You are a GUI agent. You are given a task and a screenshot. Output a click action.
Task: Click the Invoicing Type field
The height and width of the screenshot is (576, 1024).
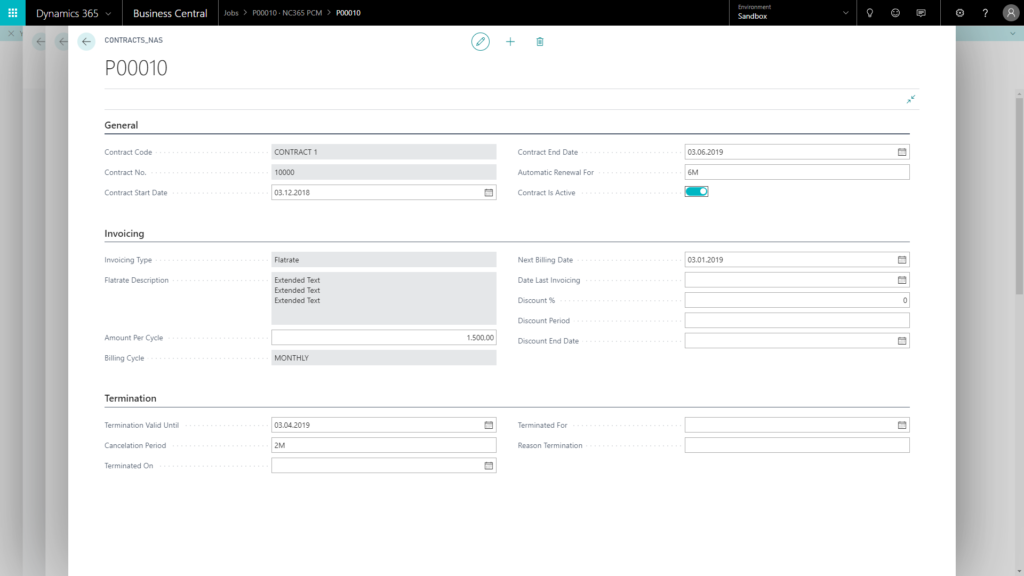tap(383, 260)
